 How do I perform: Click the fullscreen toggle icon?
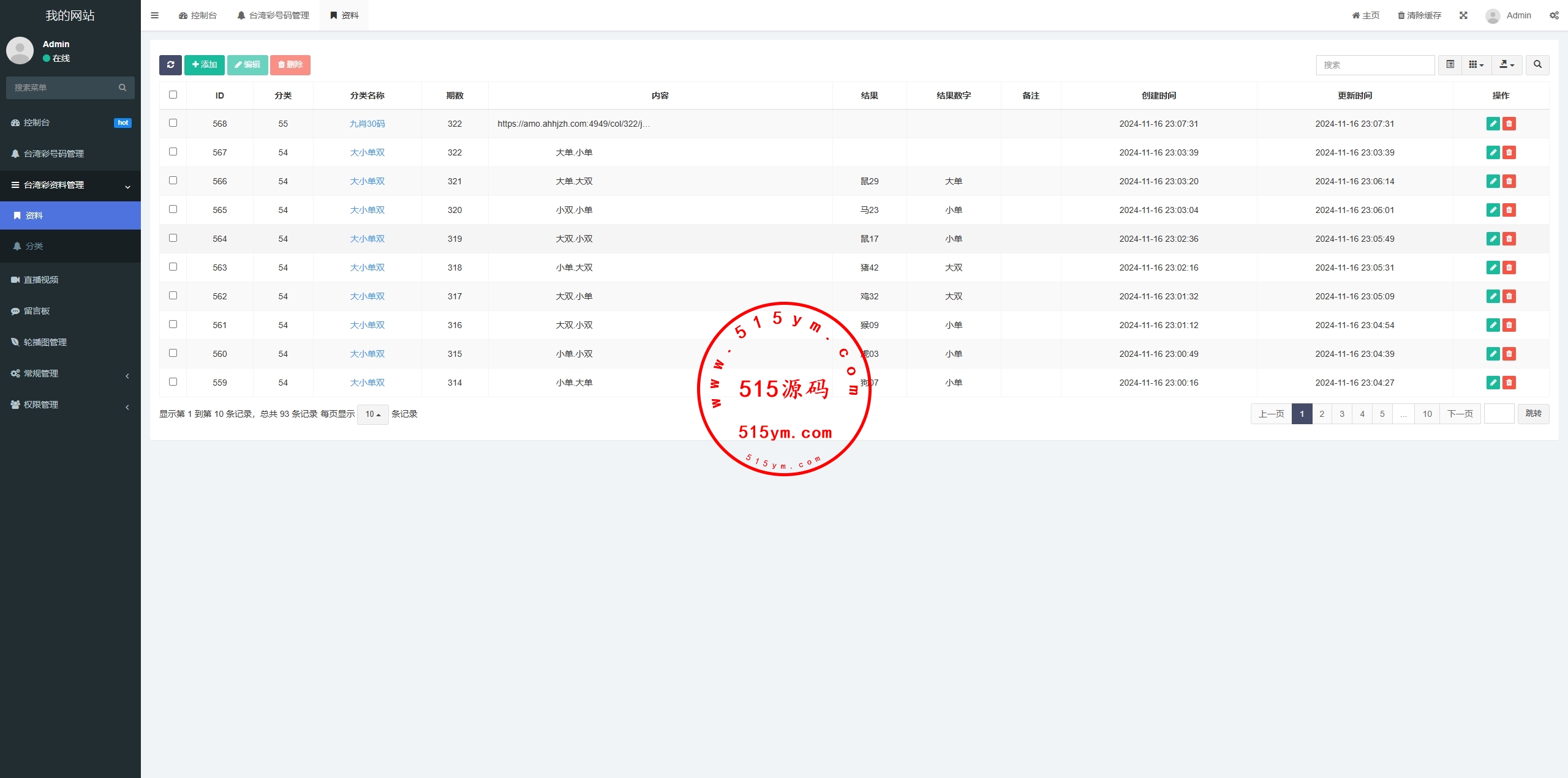click(x=1463, y=15)
